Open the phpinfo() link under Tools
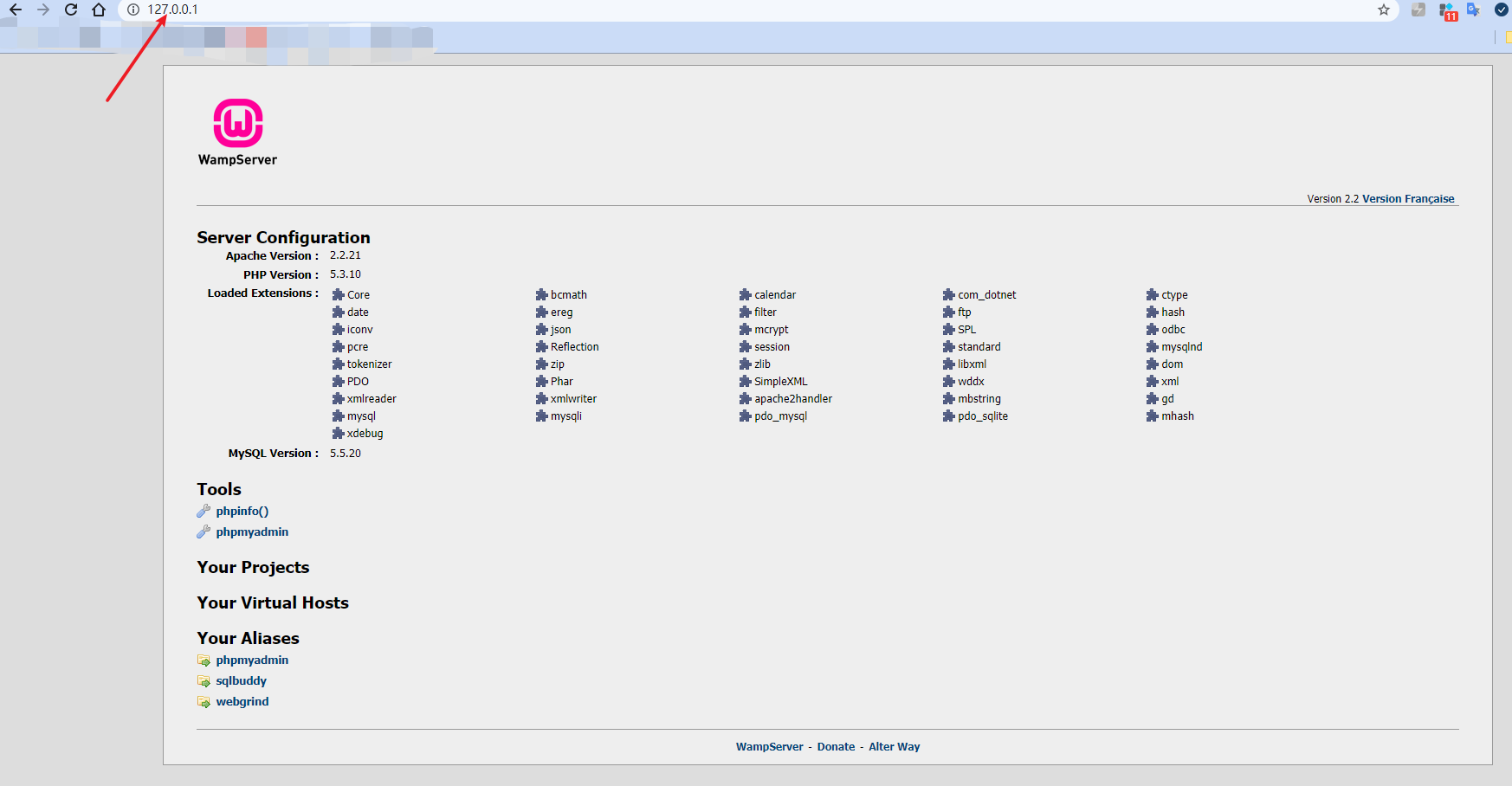Screen dimensions: 1512x786 coord(242,512)
